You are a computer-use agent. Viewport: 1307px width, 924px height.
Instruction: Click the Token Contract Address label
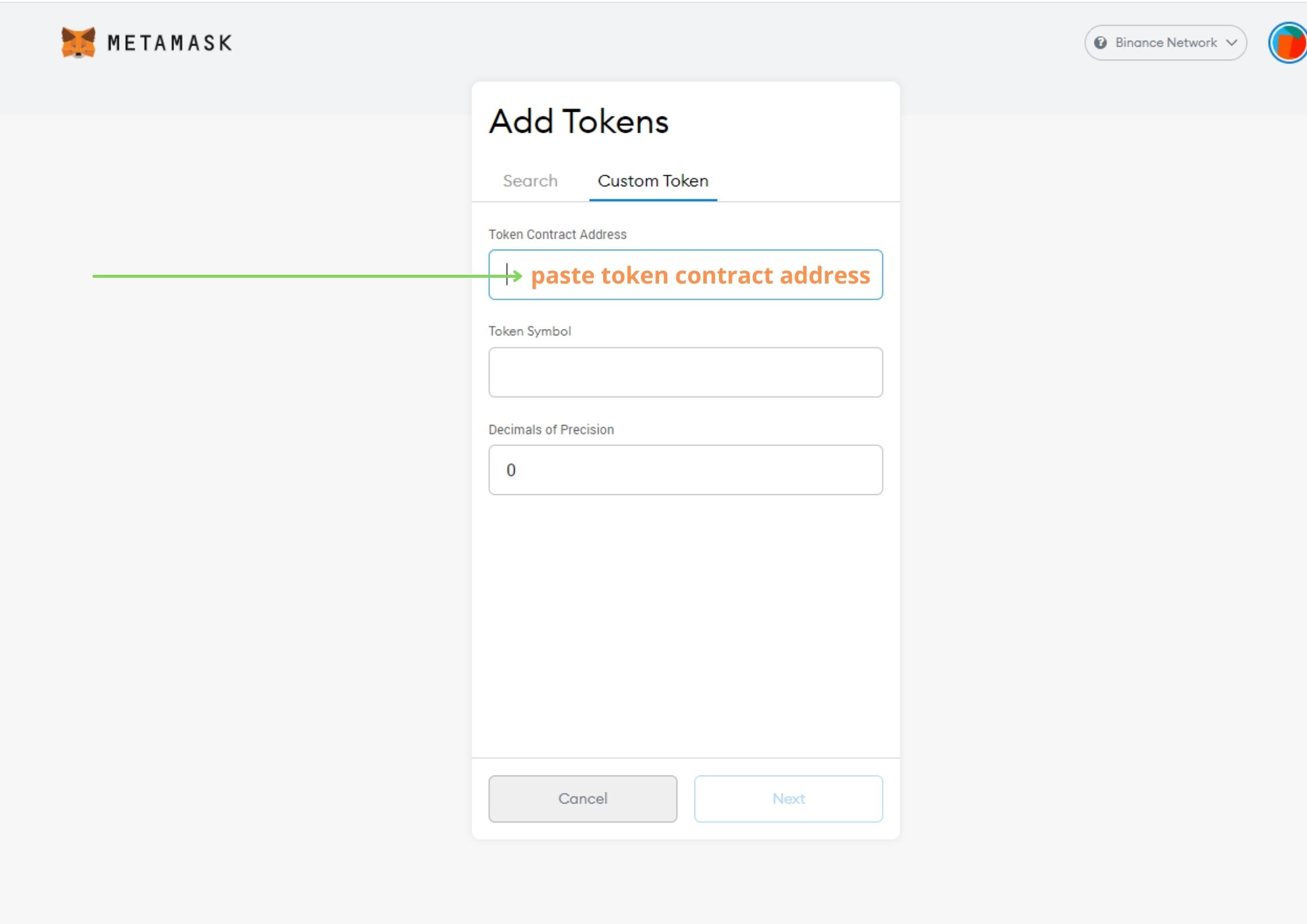pos(557,235)
